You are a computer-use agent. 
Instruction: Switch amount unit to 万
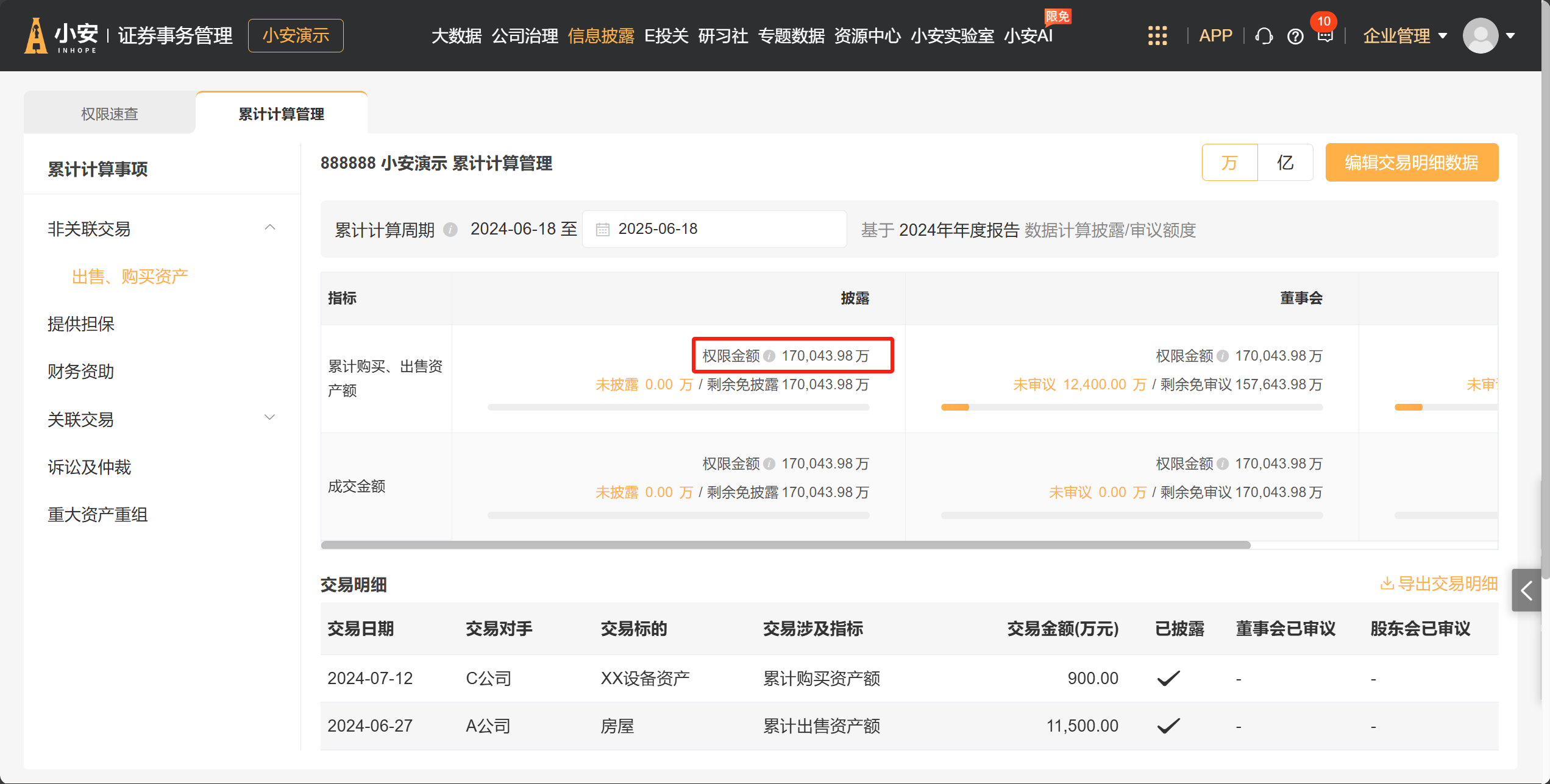(x=1229, y=163)
